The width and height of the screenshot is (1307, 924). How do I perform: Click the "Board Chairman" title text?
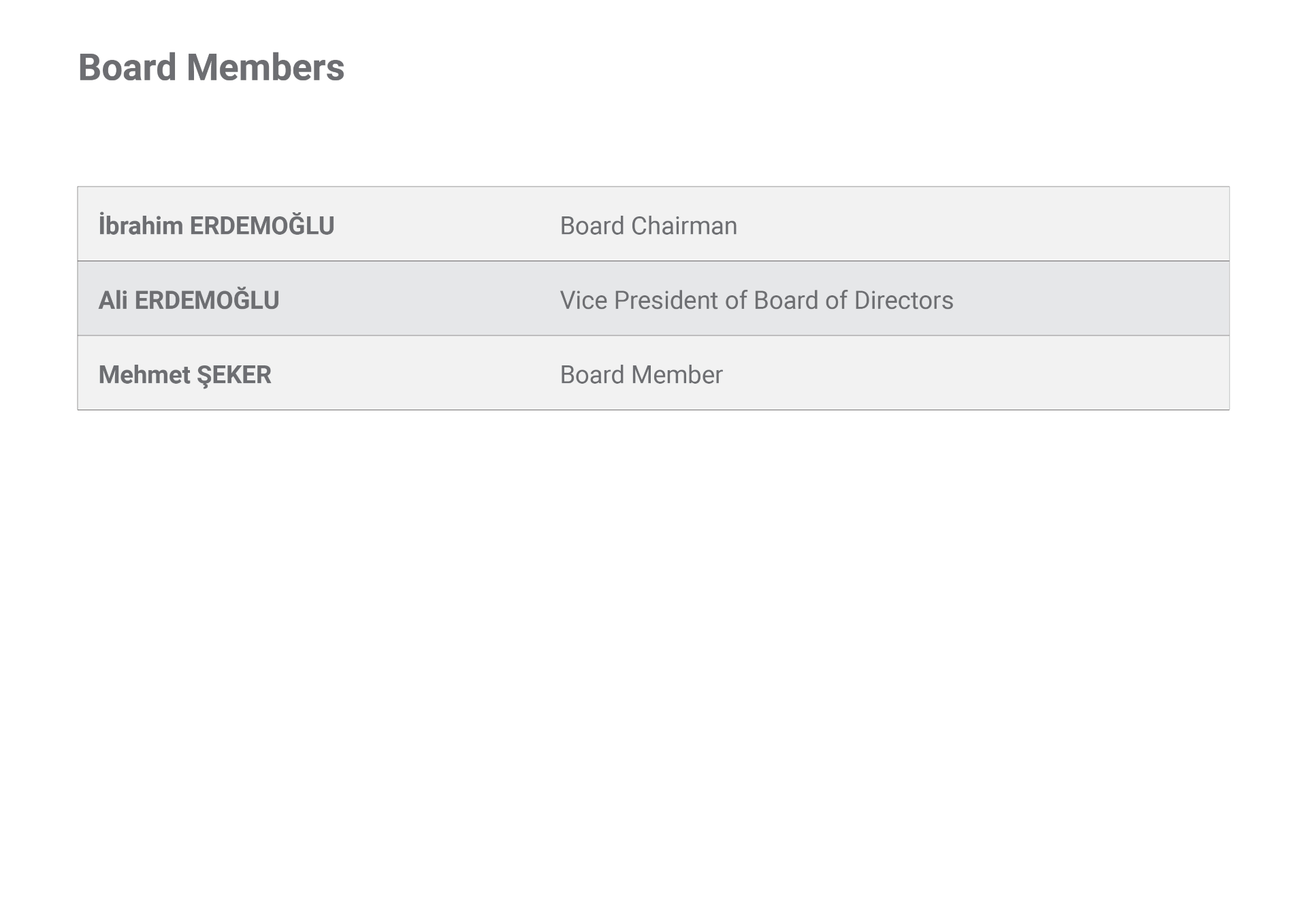click(x=648, y=226)
